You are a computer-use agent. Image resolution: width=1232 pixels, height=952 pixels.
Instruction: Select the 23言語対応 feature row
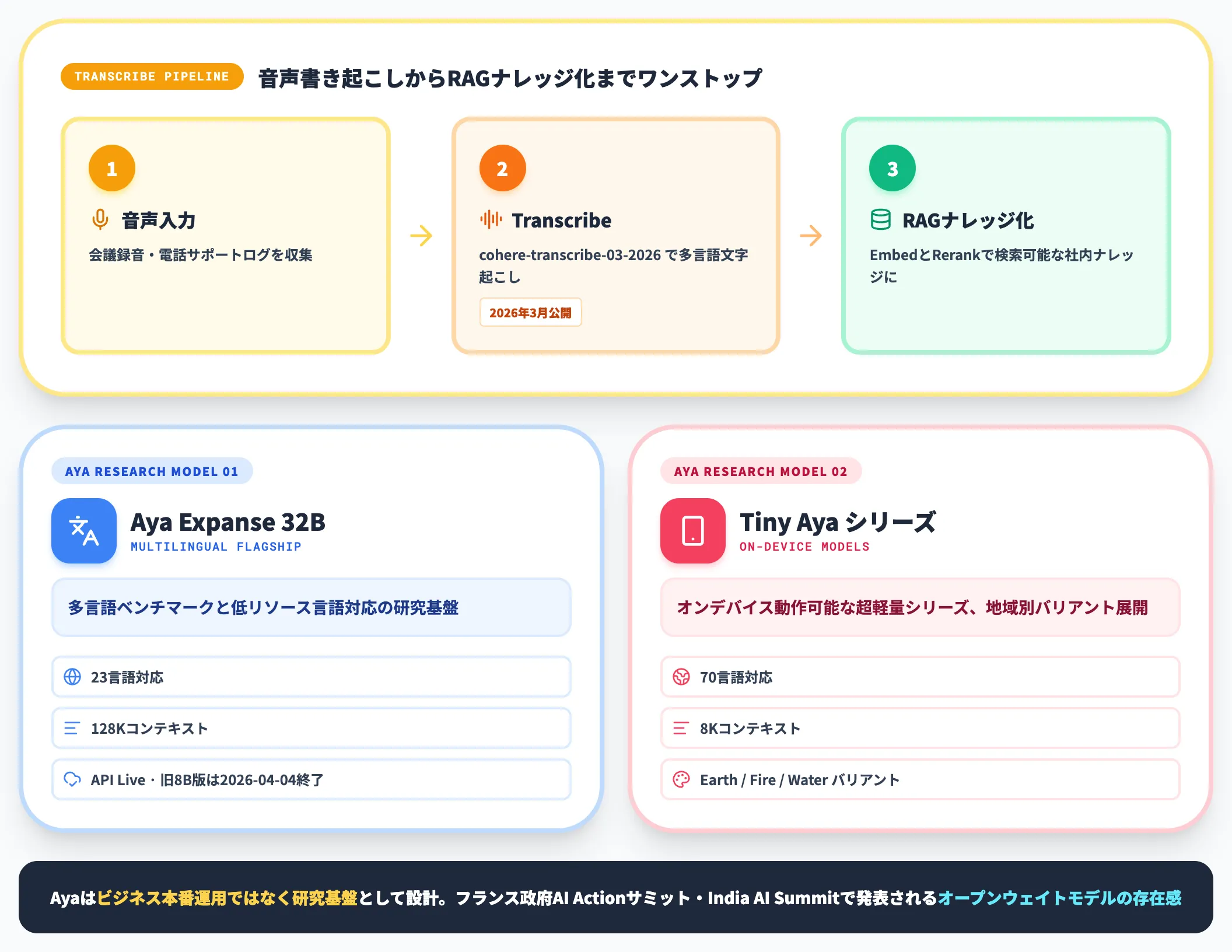[311, 677]
